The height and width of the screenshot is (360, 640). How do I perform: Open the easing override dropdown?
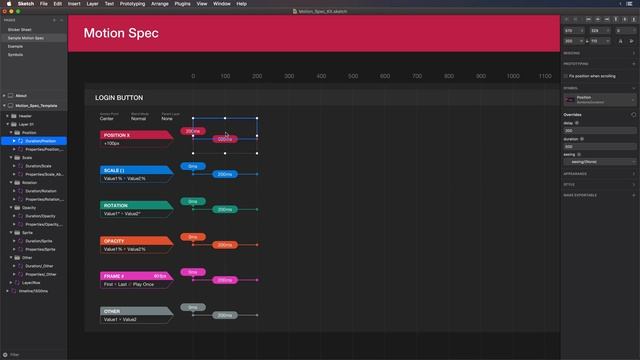(x=599, y=162)
